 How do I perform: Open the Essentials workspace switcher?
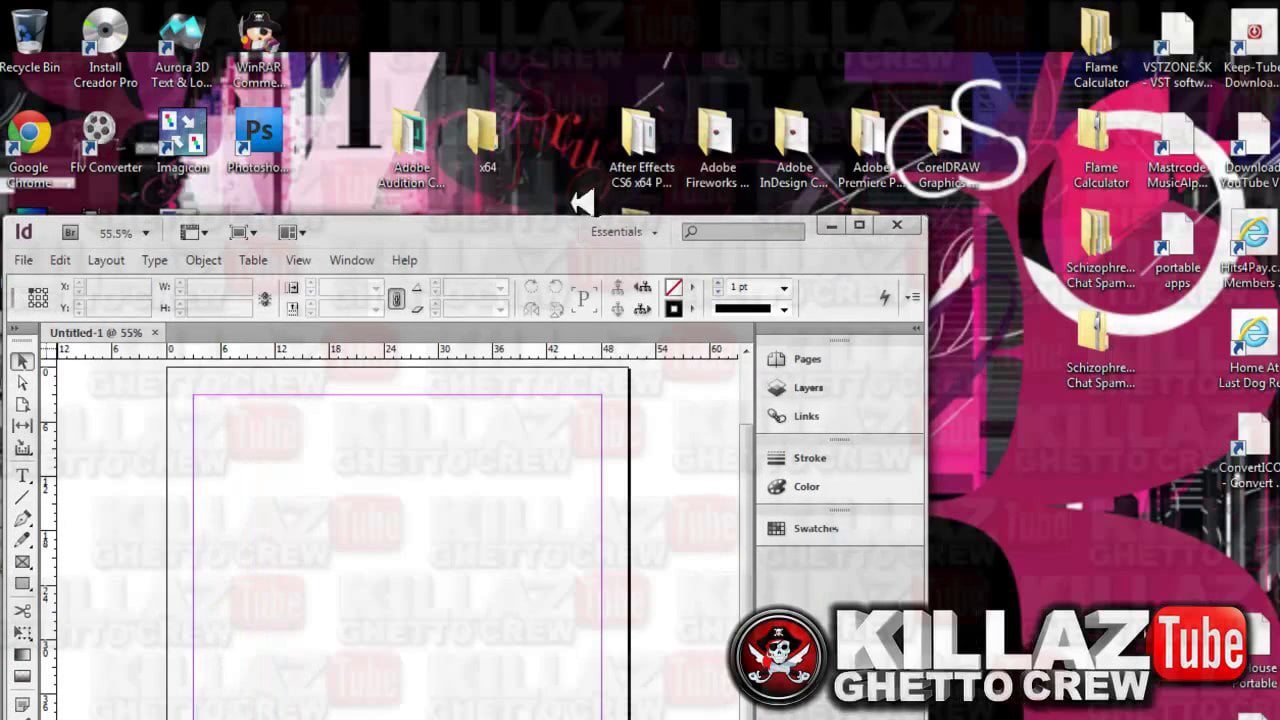625,232
